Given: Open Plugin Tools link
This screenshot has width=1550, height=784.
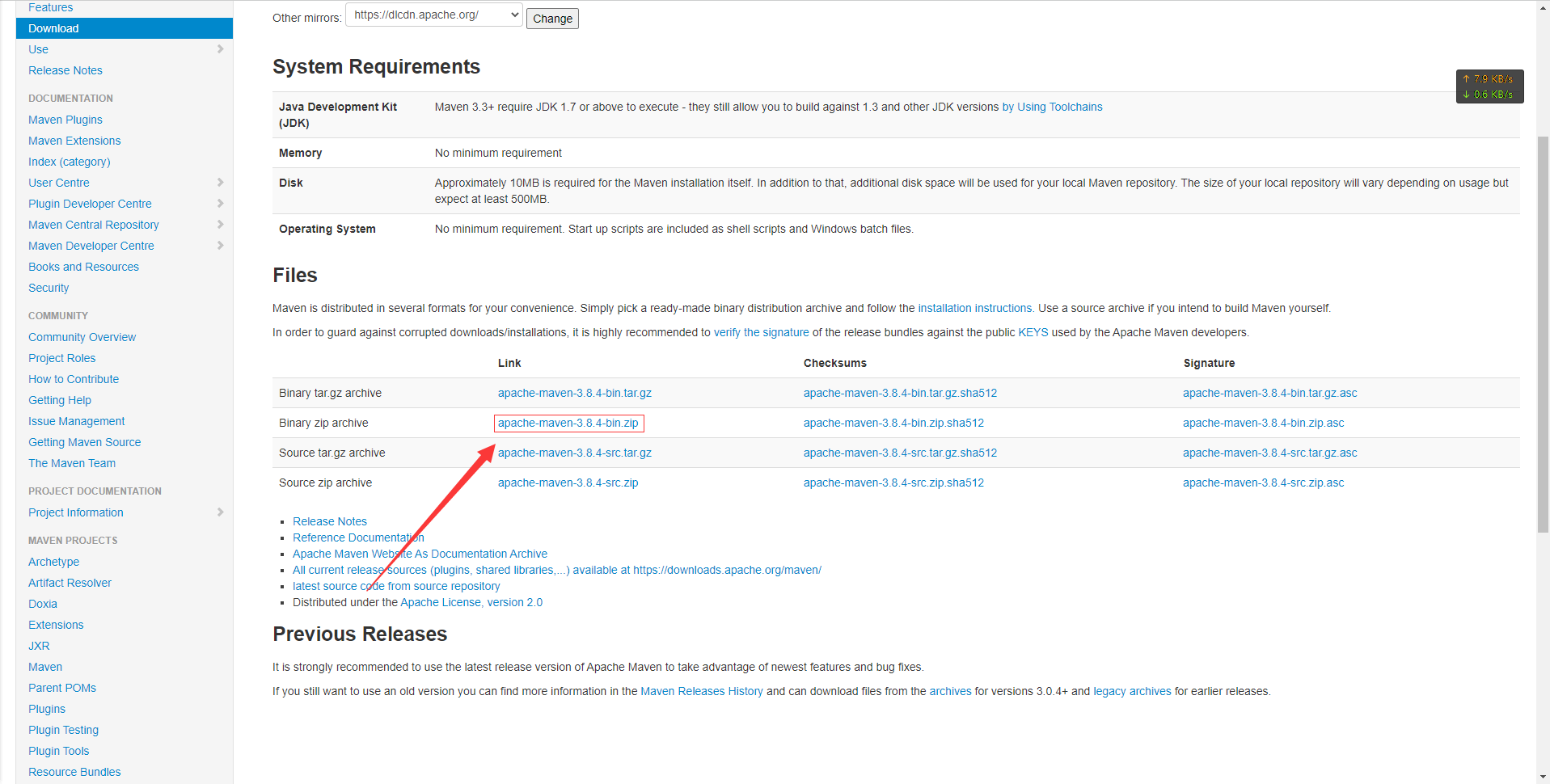Looking at the screenshot, I should pos(58,751).
